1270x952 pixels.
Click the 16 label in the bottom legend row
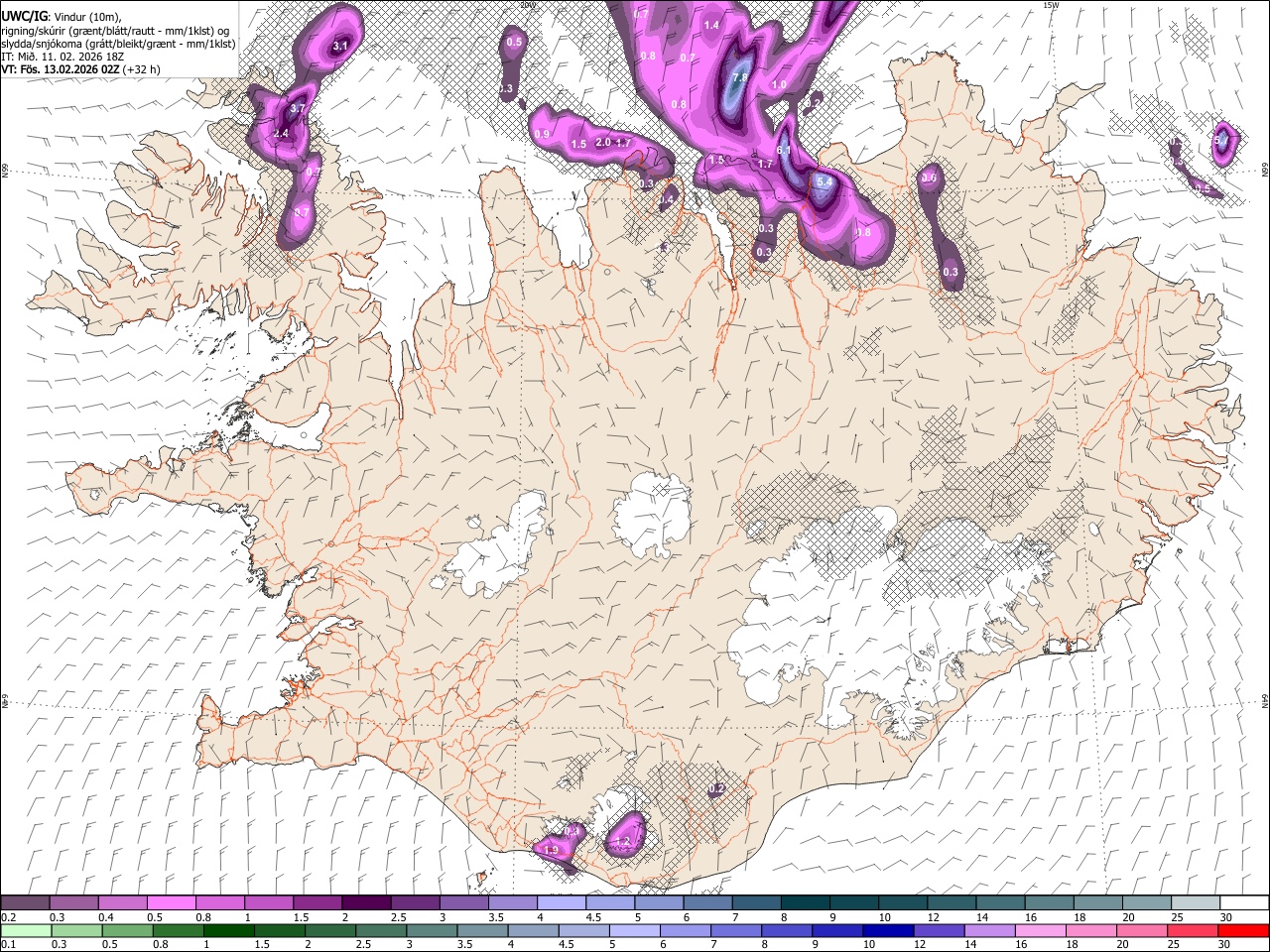1020,944
